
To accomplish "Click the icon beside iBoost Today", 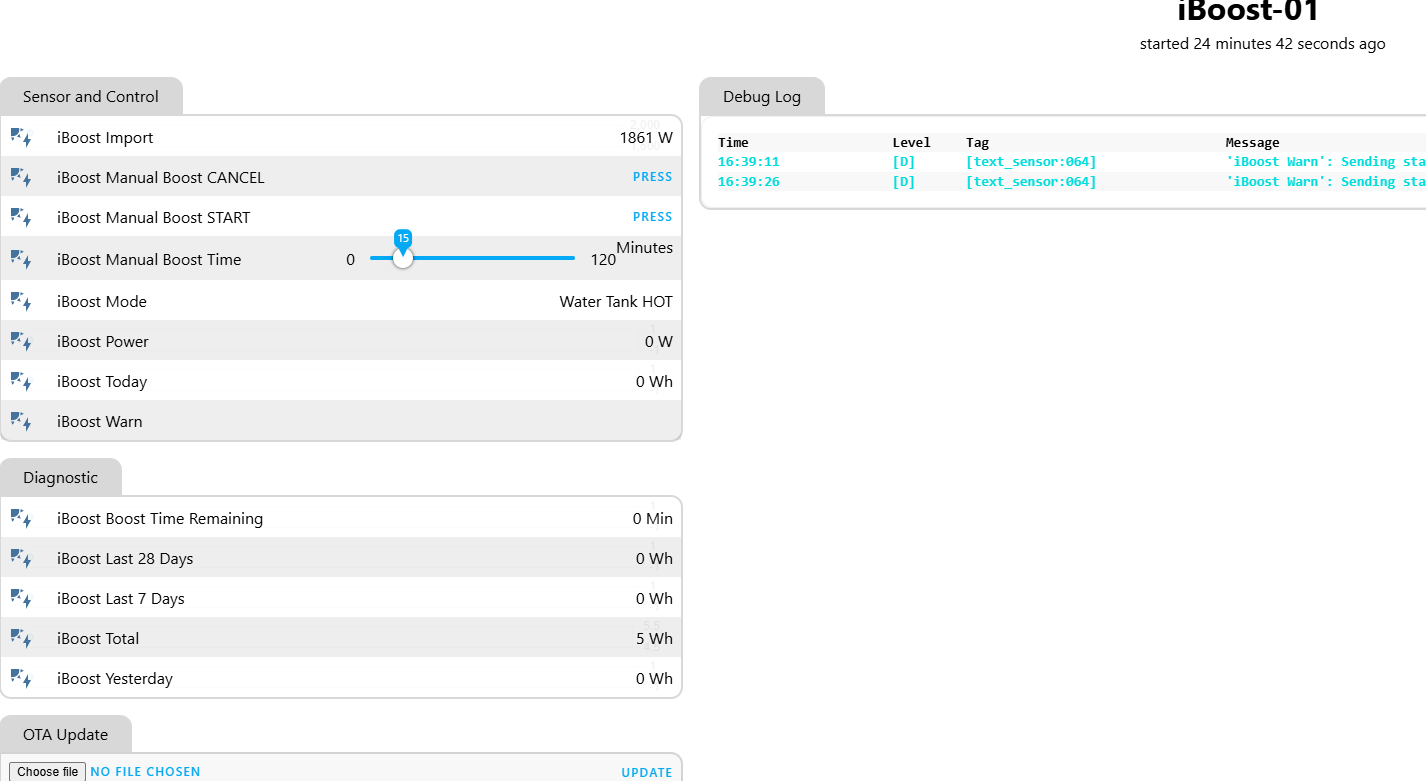I will click(21, 381).
